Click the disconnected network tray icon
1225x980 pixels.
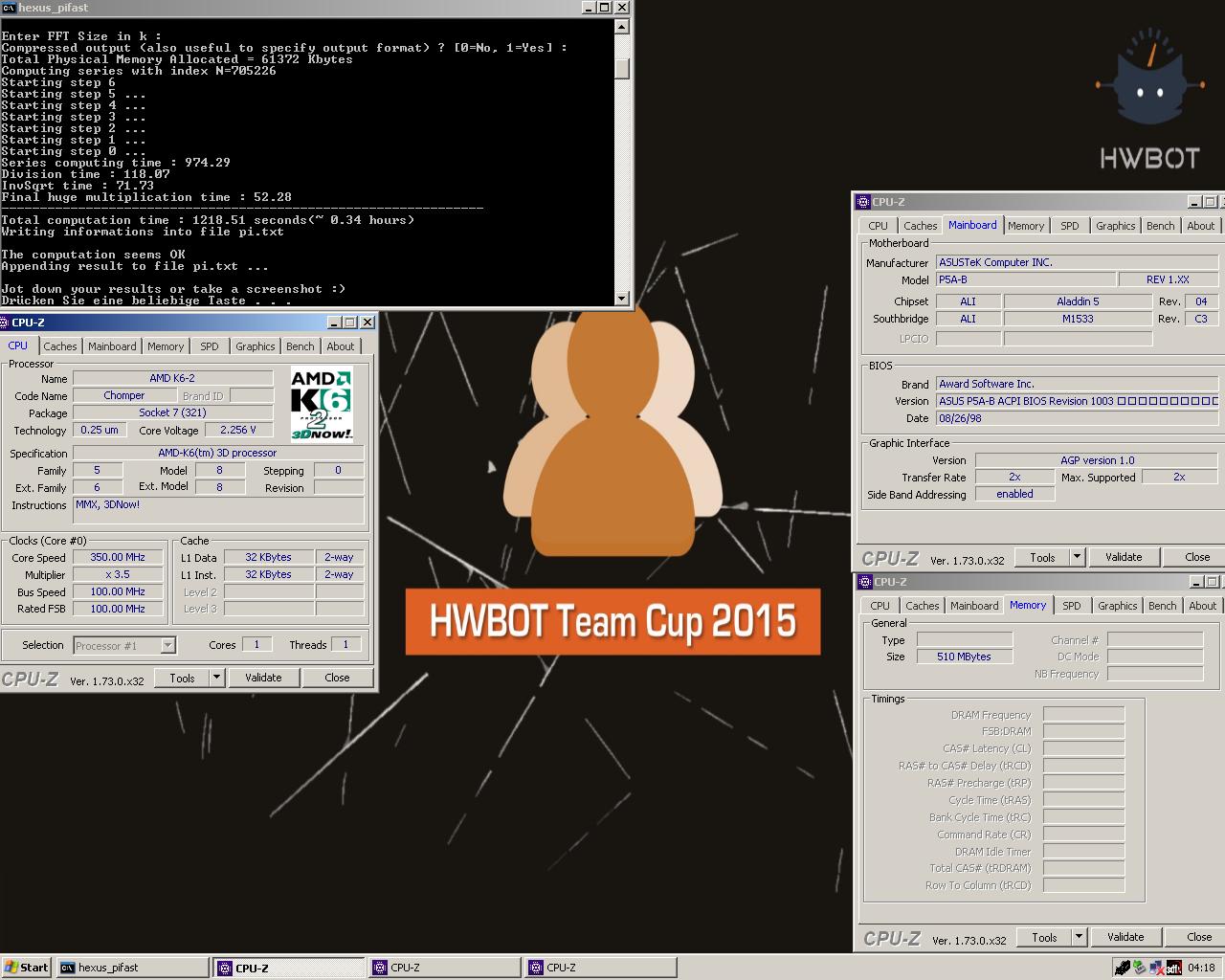pyautogui.click(x=1157, y=968)
